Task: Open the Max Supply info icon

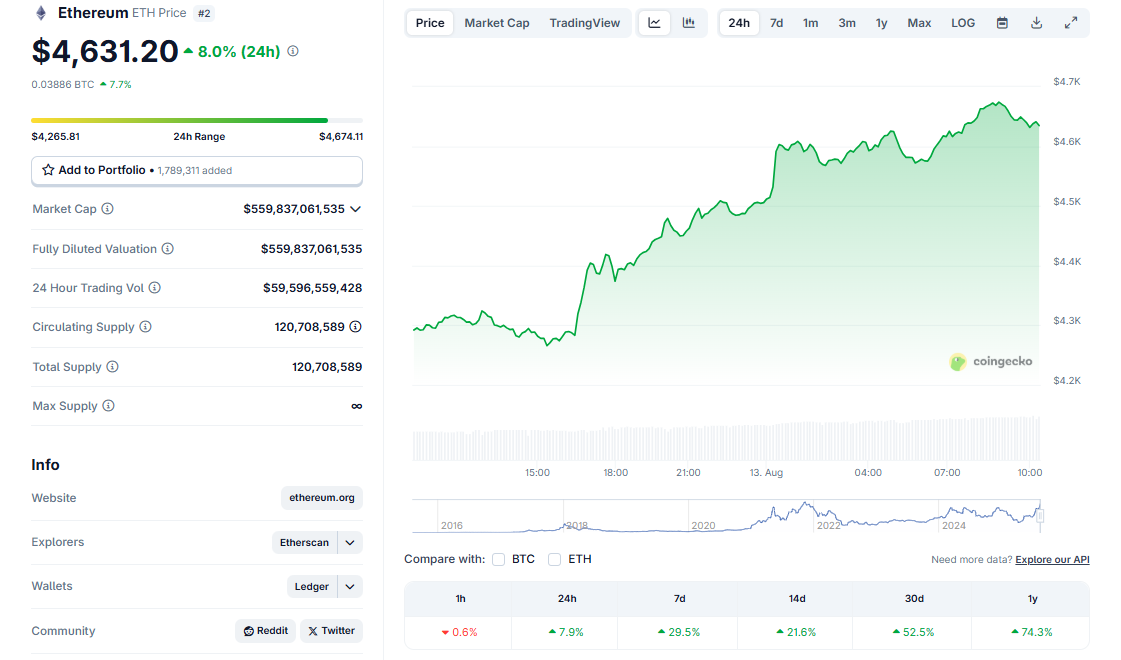Action: tap(108, 406)
